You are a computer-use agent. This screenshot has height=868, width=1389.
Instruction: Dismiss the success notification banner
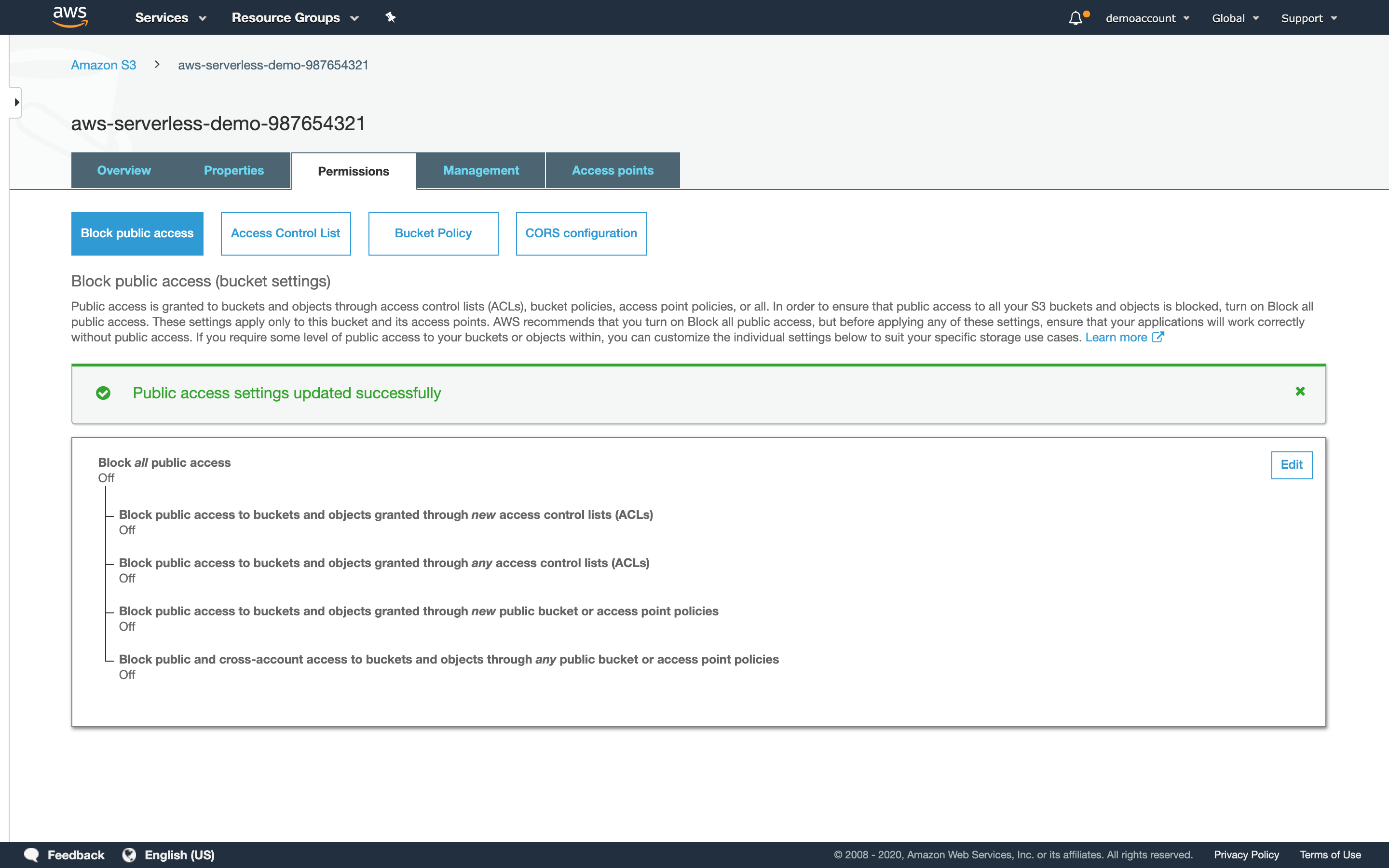click(x=1300, y=392)
